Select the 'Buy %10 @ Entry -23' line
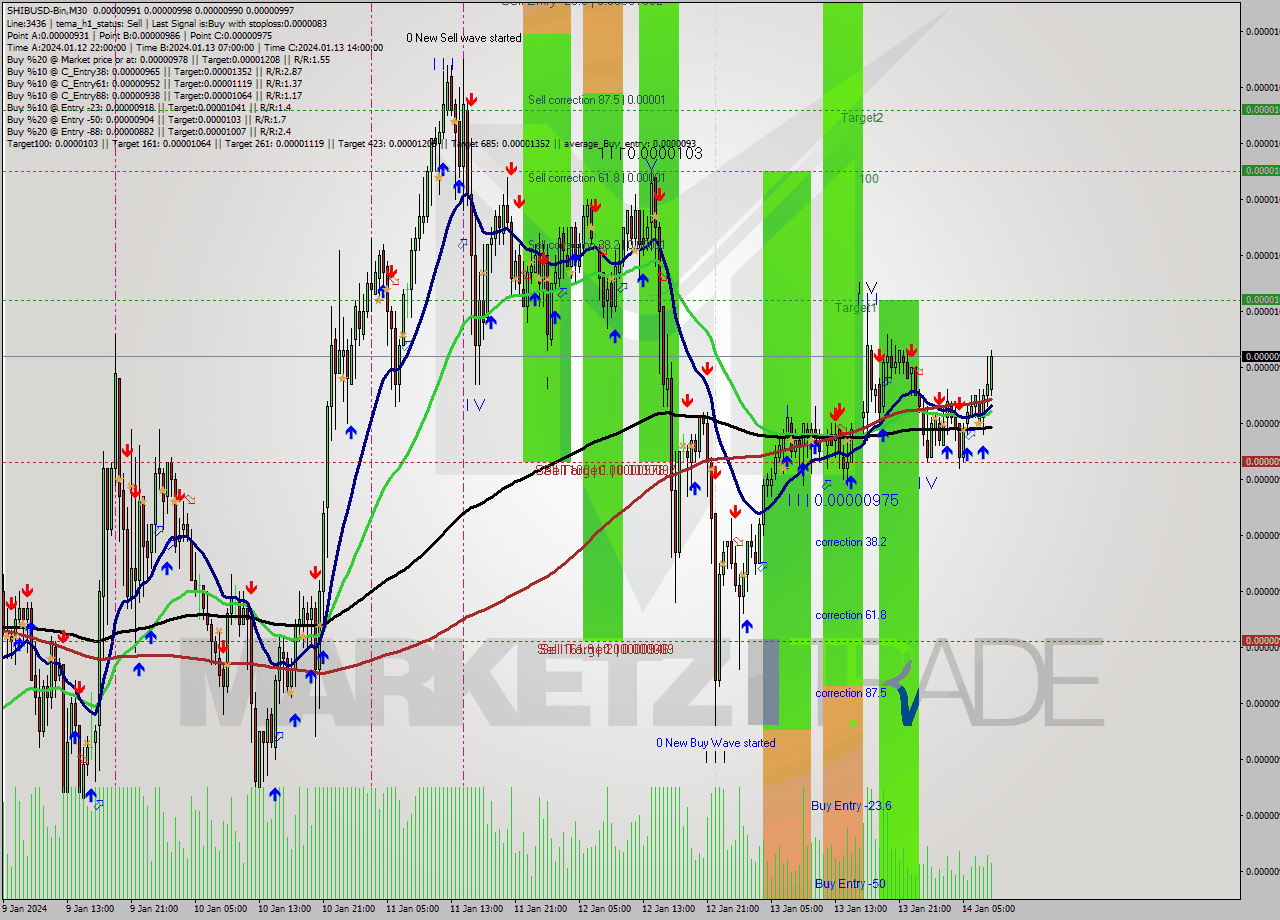1280x920 pixels. (149, 107)
